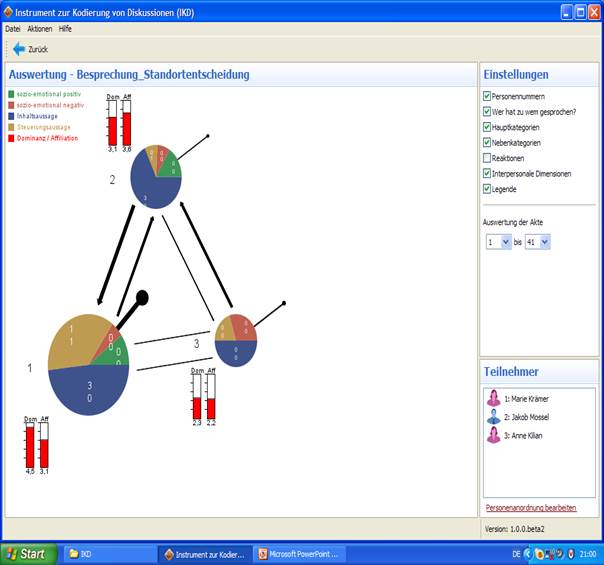Click the IKD folder icon in taskbar
Image resolution: width=604 pixels, height=565 pixels.
(x=74, y=554)
